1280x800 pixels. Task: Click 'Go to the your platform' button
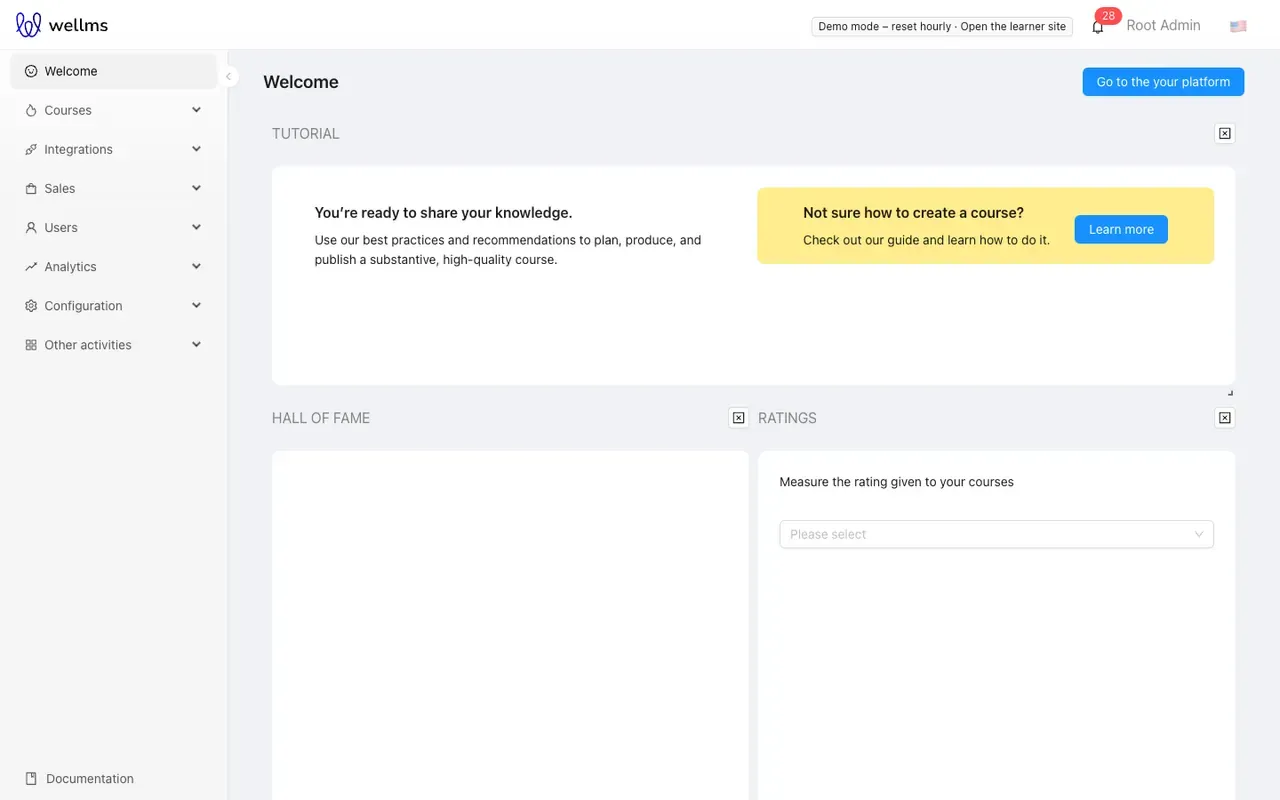coord(1163,82)
